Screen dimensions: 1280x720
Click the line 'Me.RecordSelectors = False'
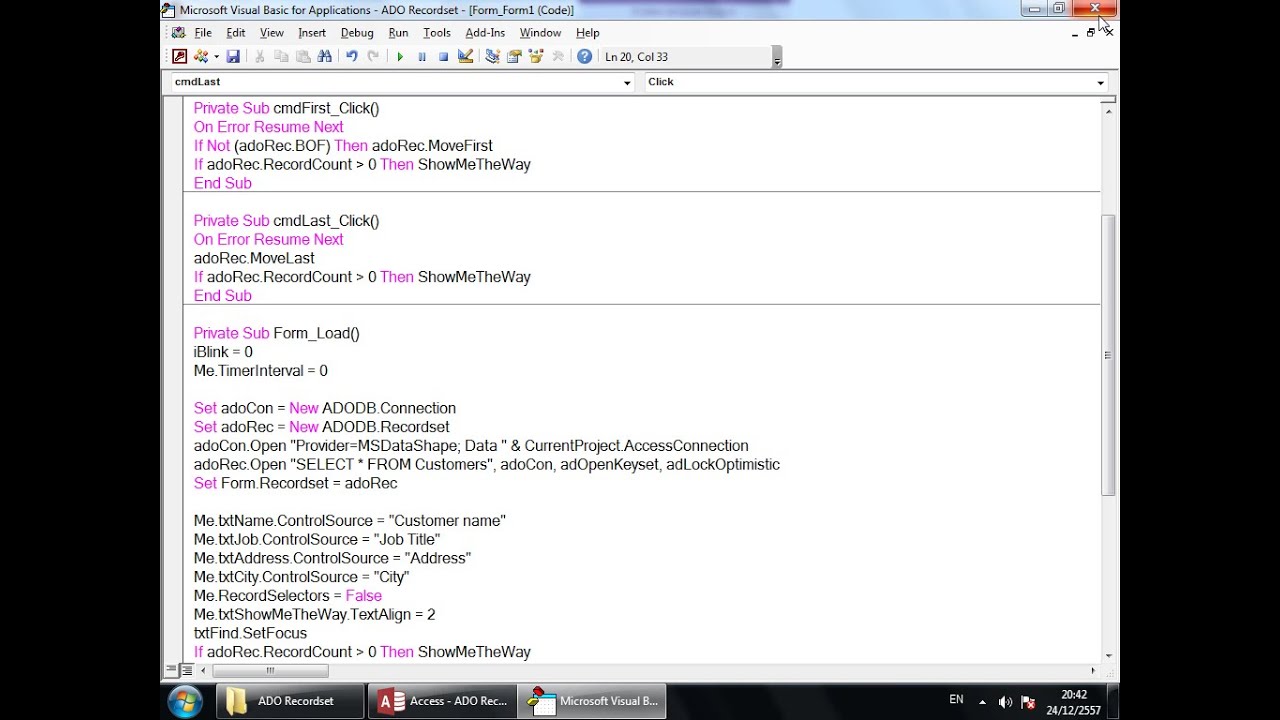[287, 595]
